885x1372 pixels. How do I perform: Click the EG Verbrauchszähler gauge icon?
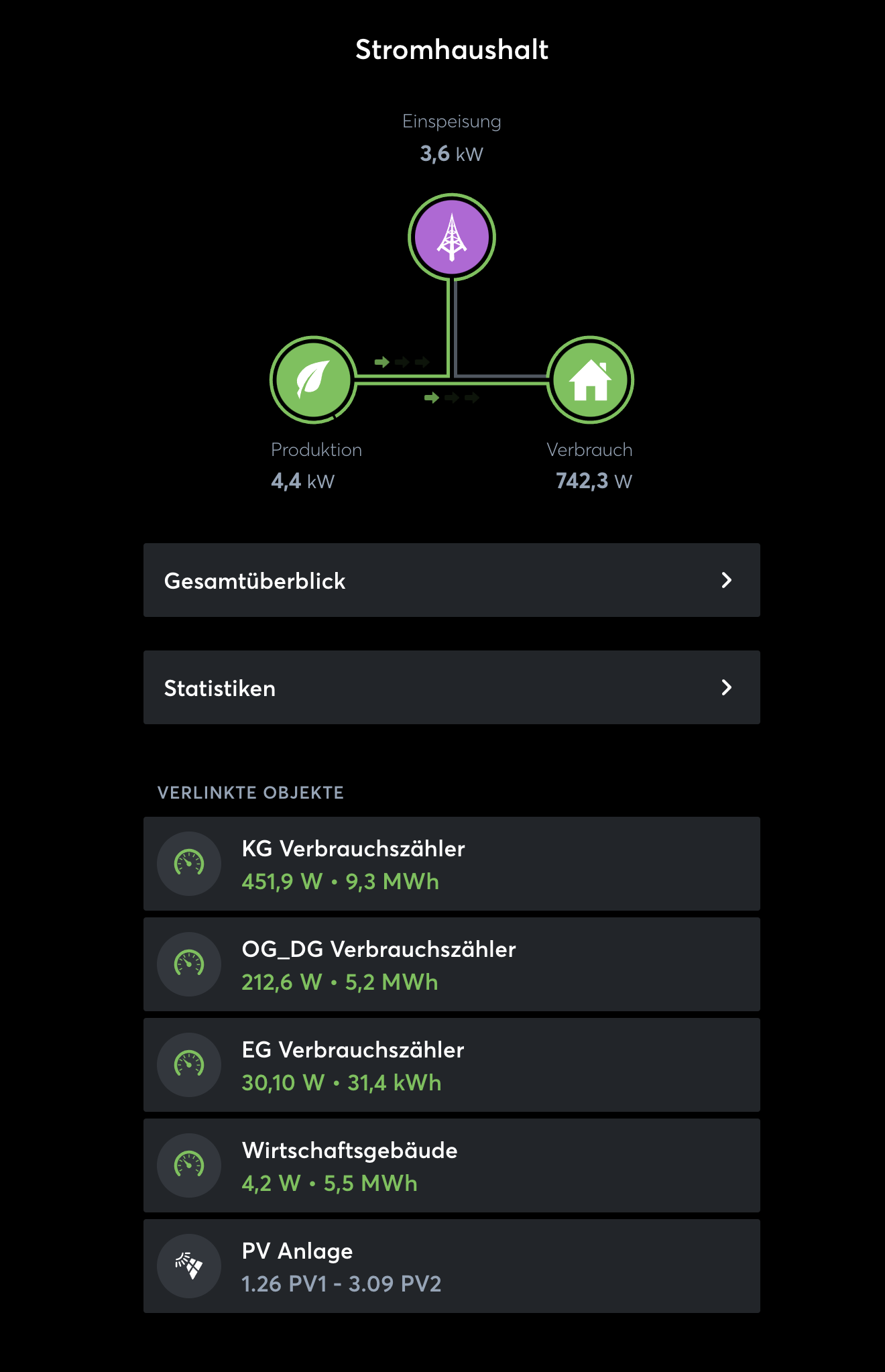pos(189,1065)
